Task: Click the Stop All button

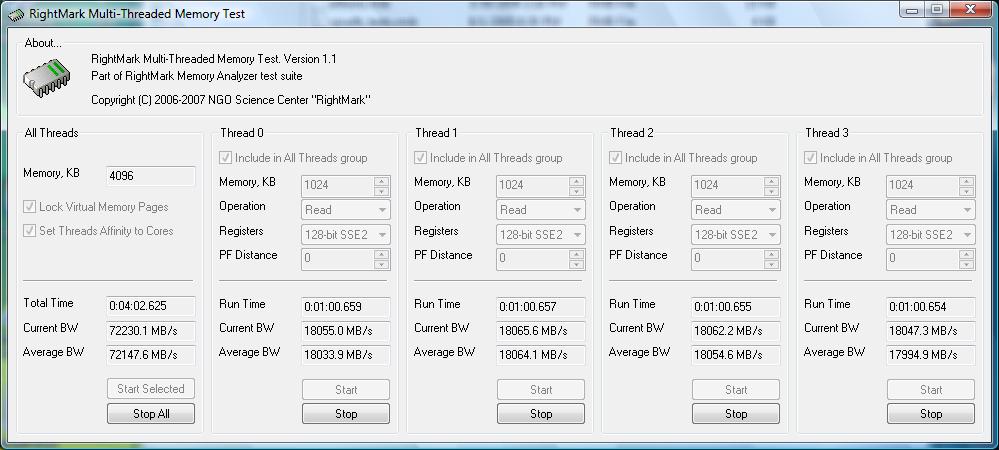Action: tap(151, 414)
